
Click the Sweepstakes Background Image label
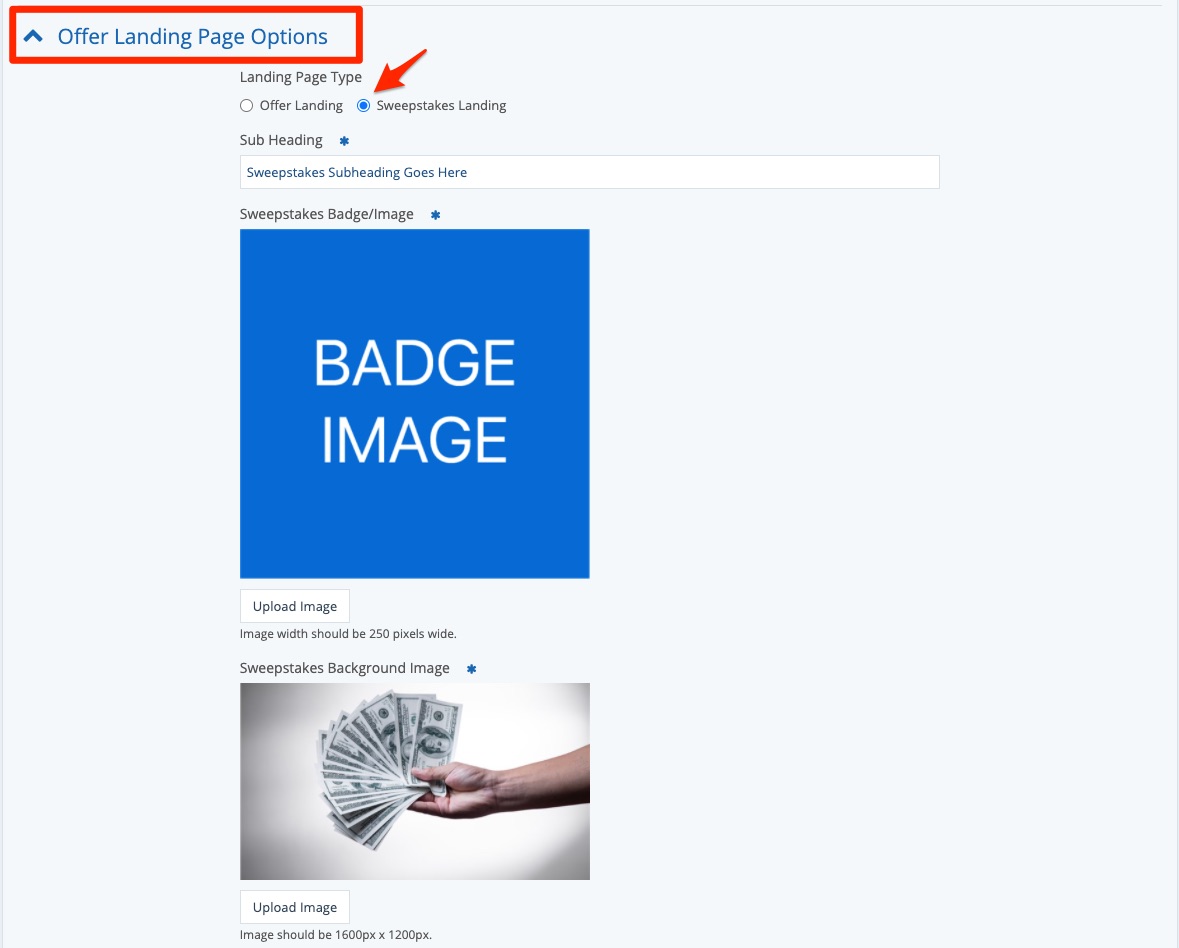coord(344,668)
